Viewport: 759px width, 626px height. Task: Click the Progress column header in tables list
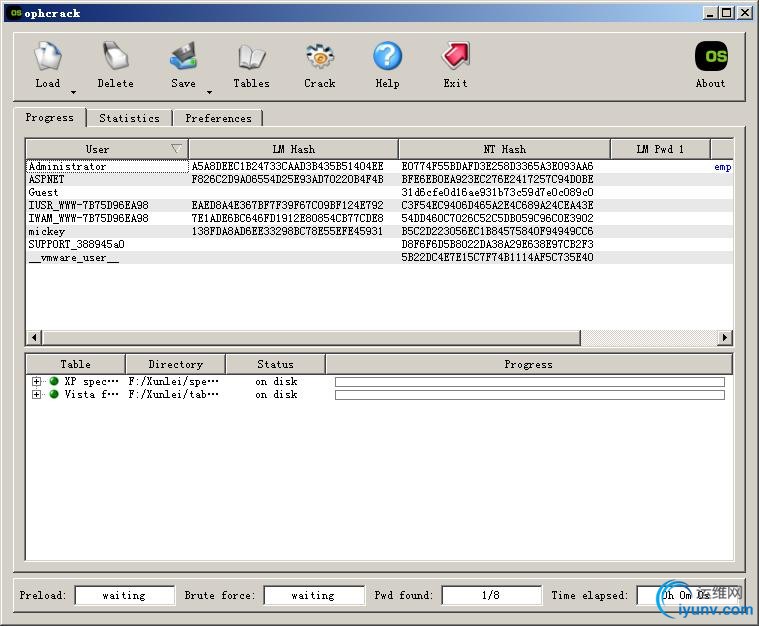[529, 364]
